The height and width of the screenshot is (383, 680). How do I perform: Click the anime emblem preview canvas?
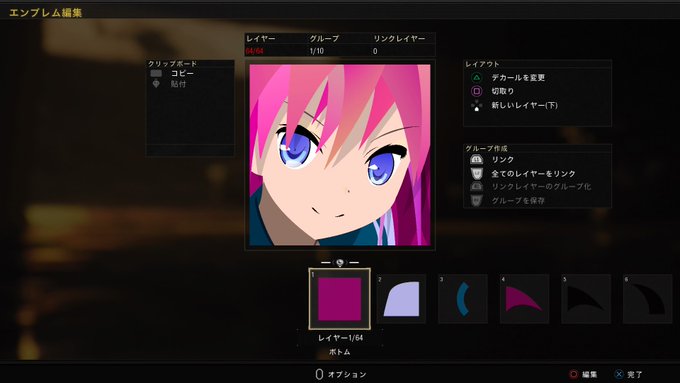340,155
